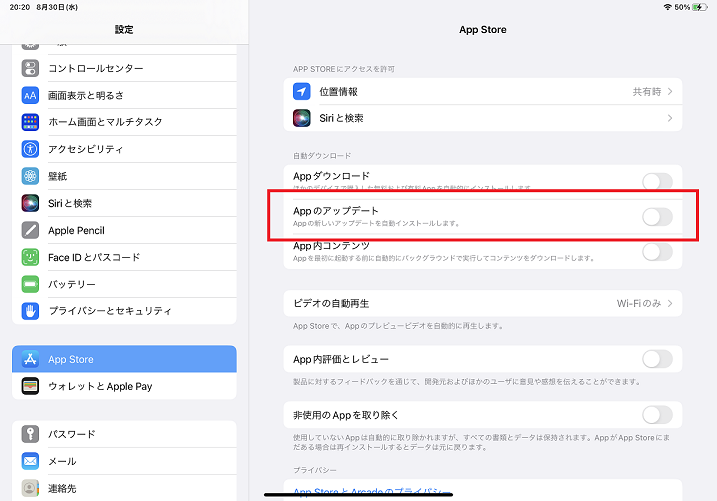Tap the App Store icon in sidebar

(30, 359)
